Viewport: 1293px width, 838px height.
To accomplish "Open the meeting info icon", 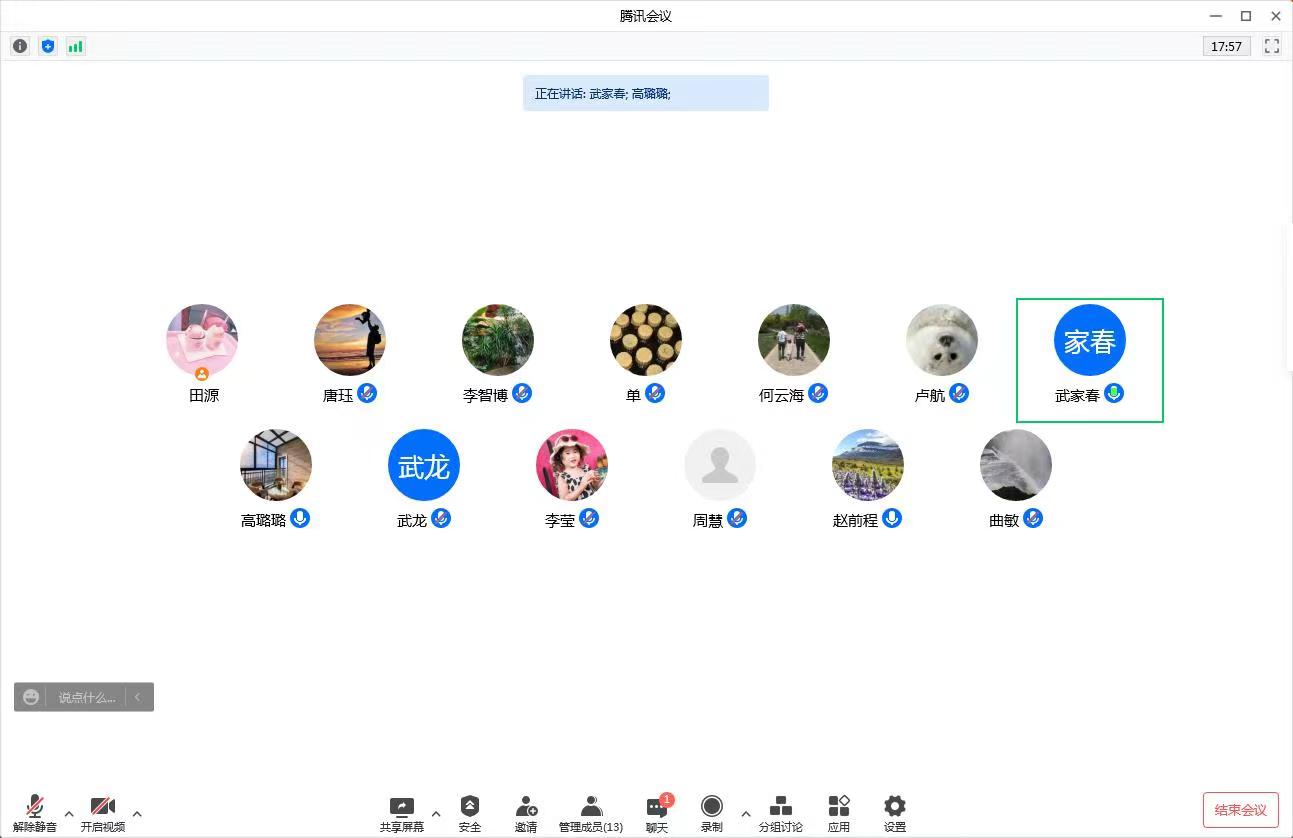I will click(x=20, y=46).
